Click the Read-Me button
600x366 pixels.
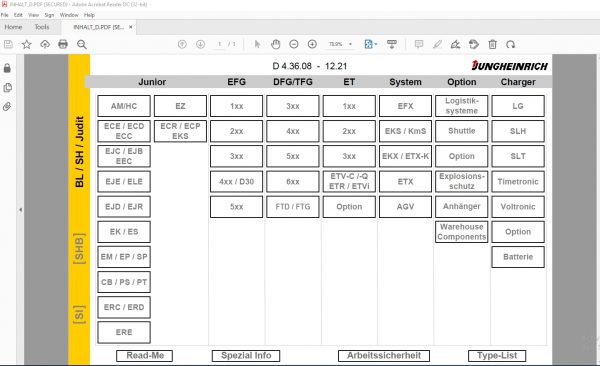[x=145, y=356]
